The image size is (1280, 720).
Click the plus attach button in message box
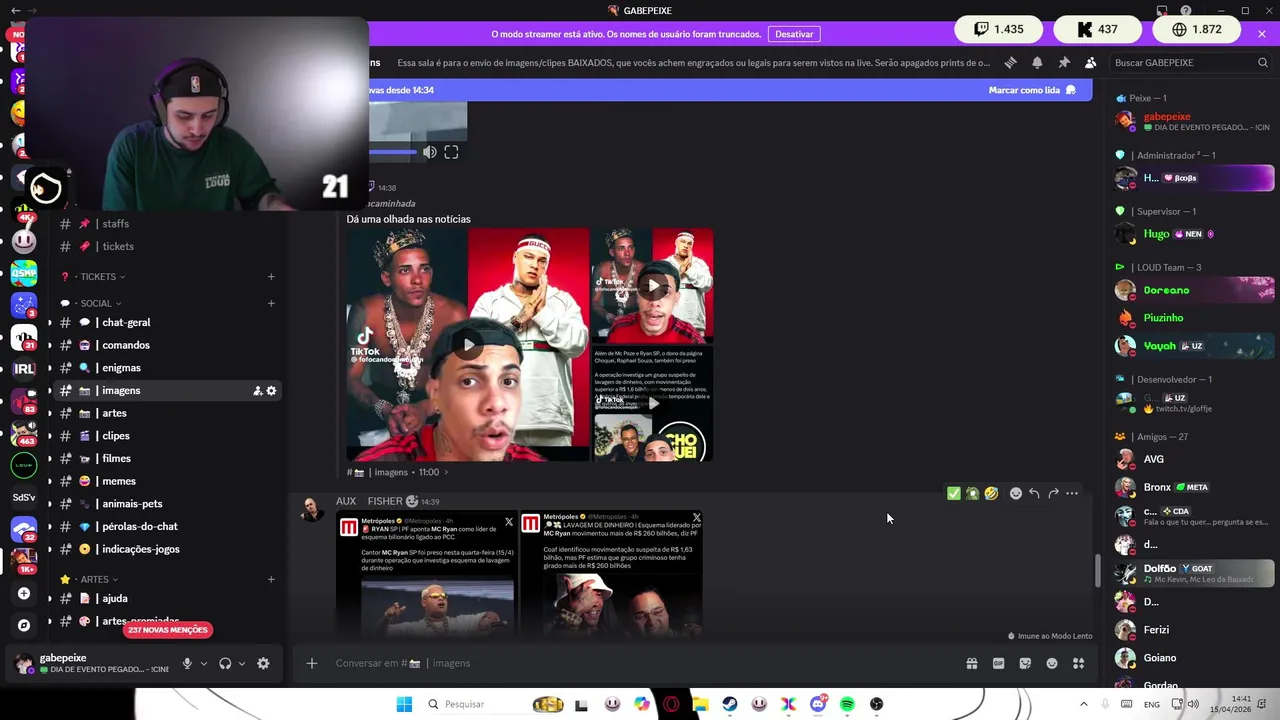311,663
